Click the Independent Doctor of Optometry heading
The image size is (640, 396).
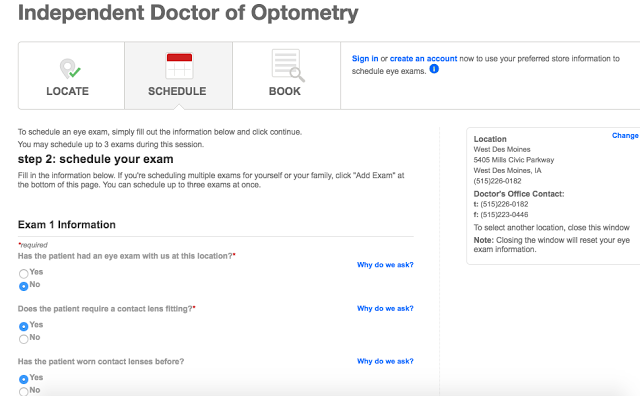point(188,13)
